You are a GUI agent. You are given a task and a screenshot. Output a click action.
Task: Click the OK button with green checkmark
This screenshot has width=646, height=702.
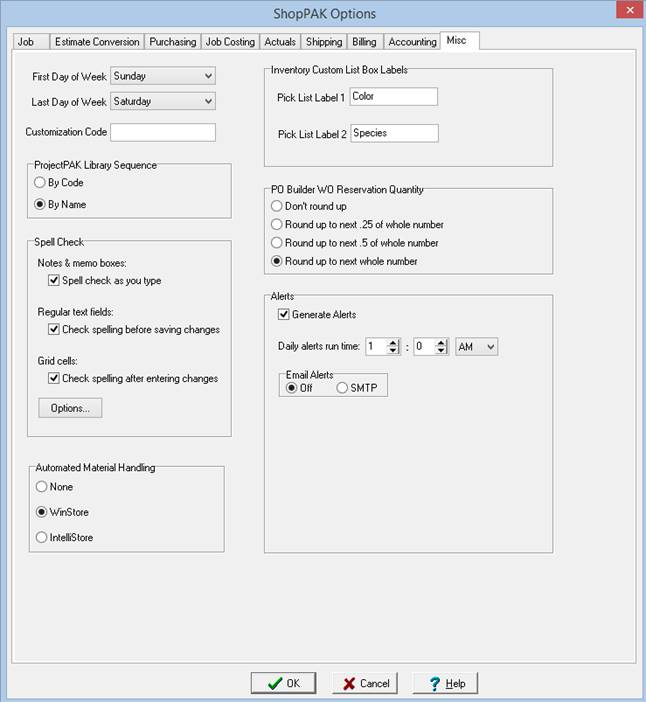point(283,683)
